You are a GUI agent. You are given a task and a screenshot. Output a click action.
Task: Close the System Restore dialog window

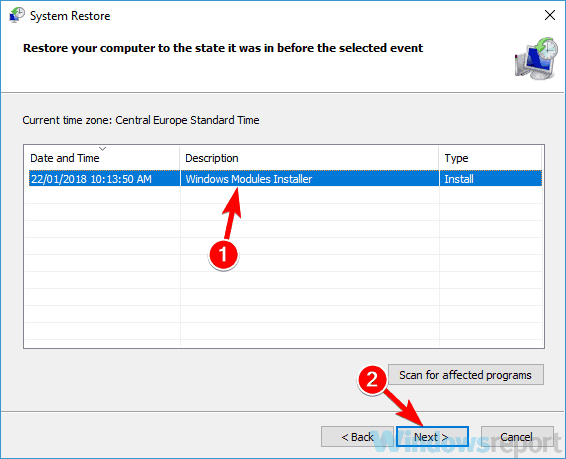coord(549,15)
